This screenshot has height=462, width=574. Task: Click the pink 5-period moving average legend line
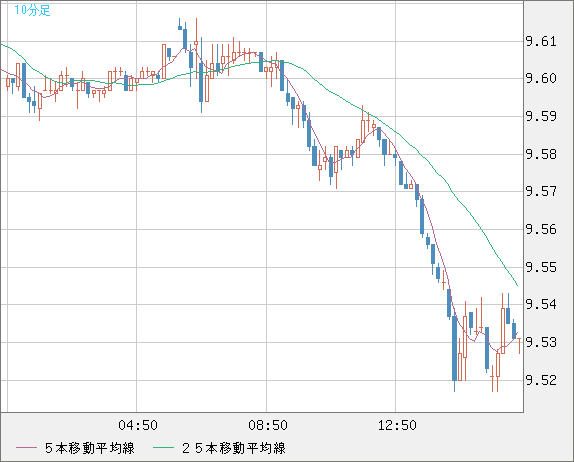[x=26, y=448]
